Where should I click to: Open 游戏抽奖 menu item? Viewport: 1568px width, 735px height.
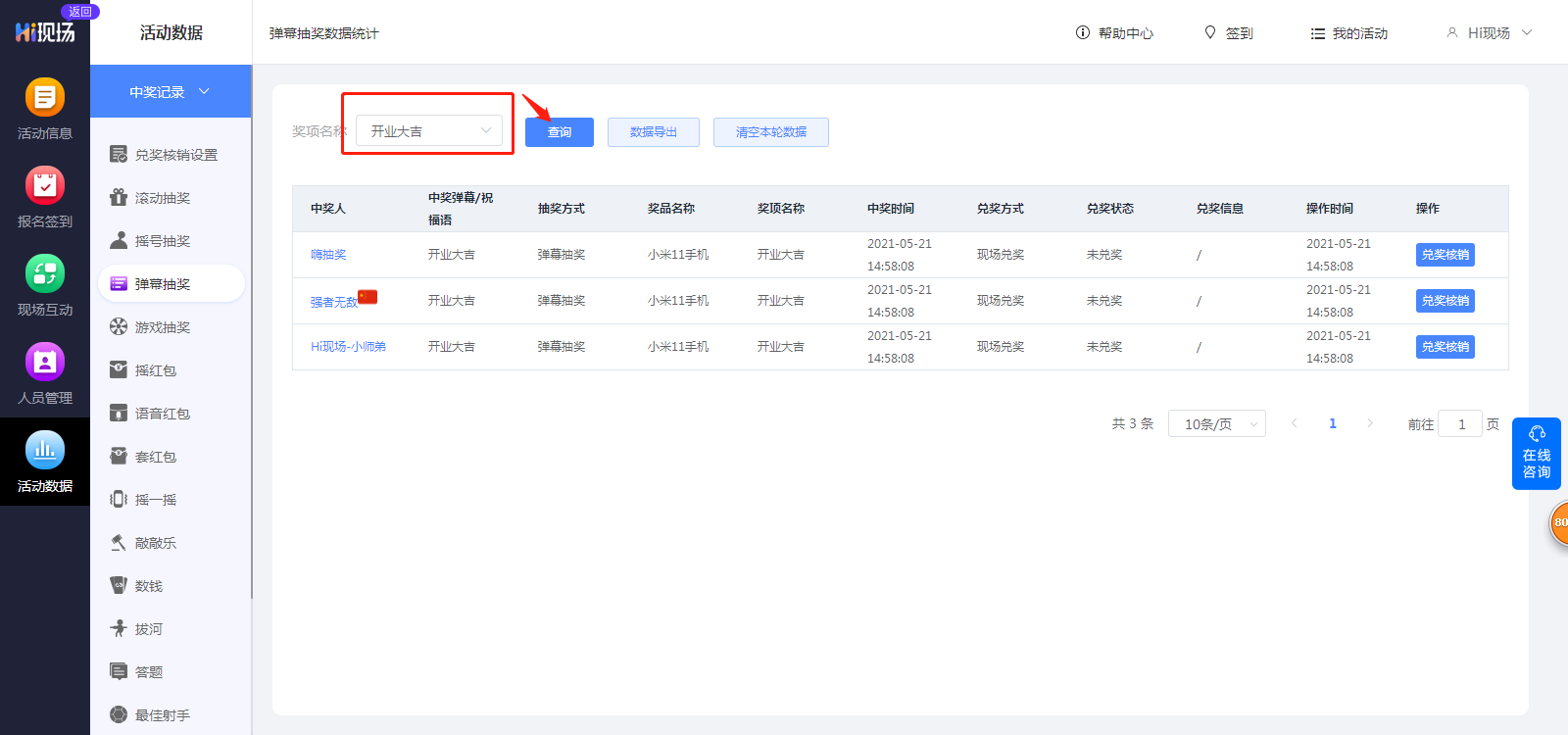coord(172,326)
